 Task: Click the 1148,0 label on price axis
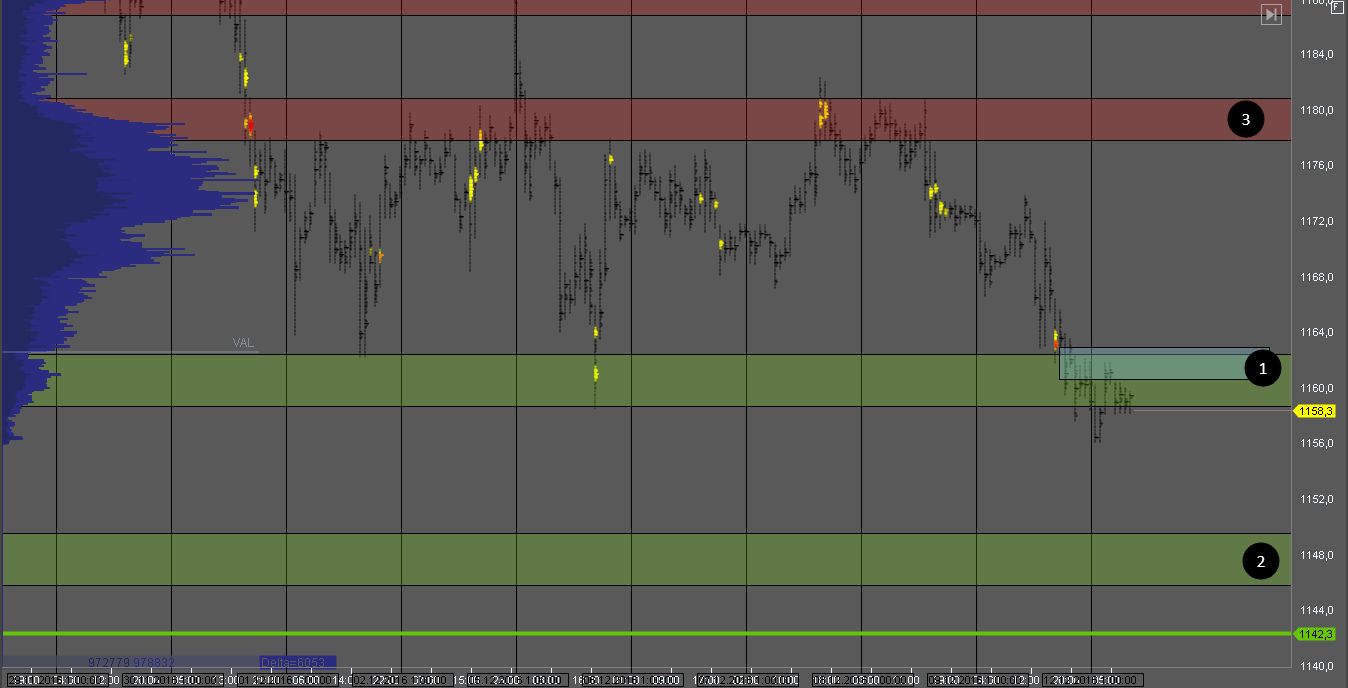click(1319, 555)
